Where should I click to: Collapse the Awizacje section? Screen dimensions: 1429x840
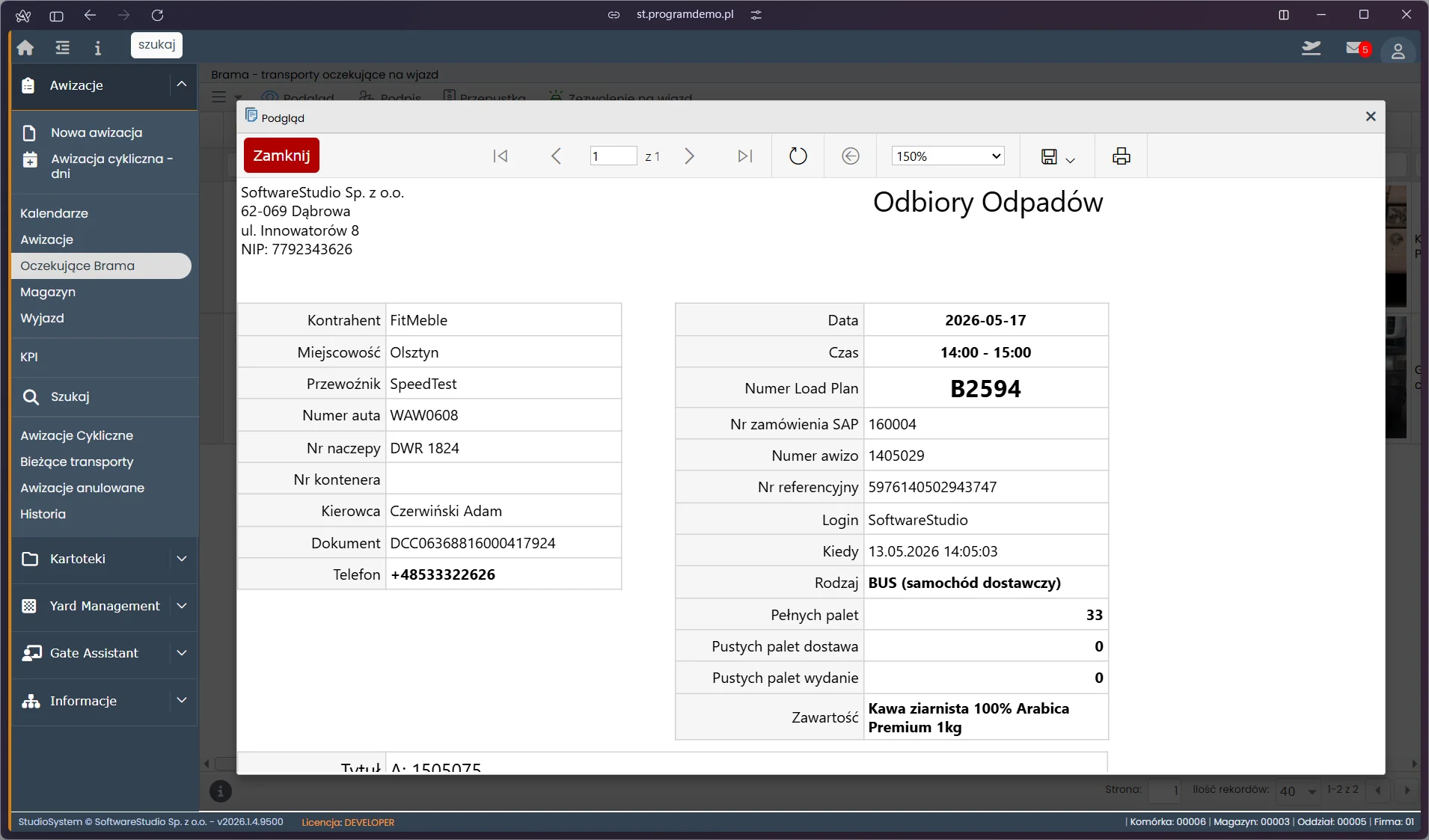tap(182, 85)
